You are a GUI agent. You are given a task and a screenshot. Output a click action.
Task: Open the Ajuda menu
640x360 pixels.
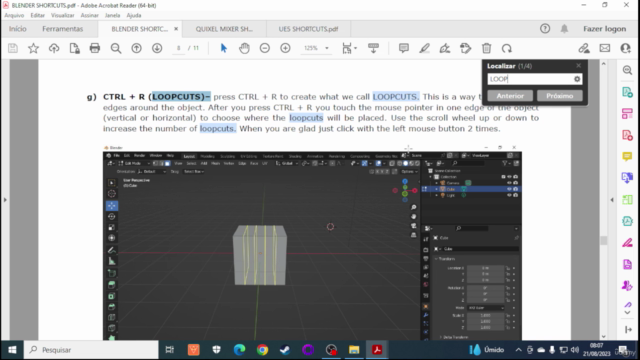pyautogui.click(x=134, y=15)
